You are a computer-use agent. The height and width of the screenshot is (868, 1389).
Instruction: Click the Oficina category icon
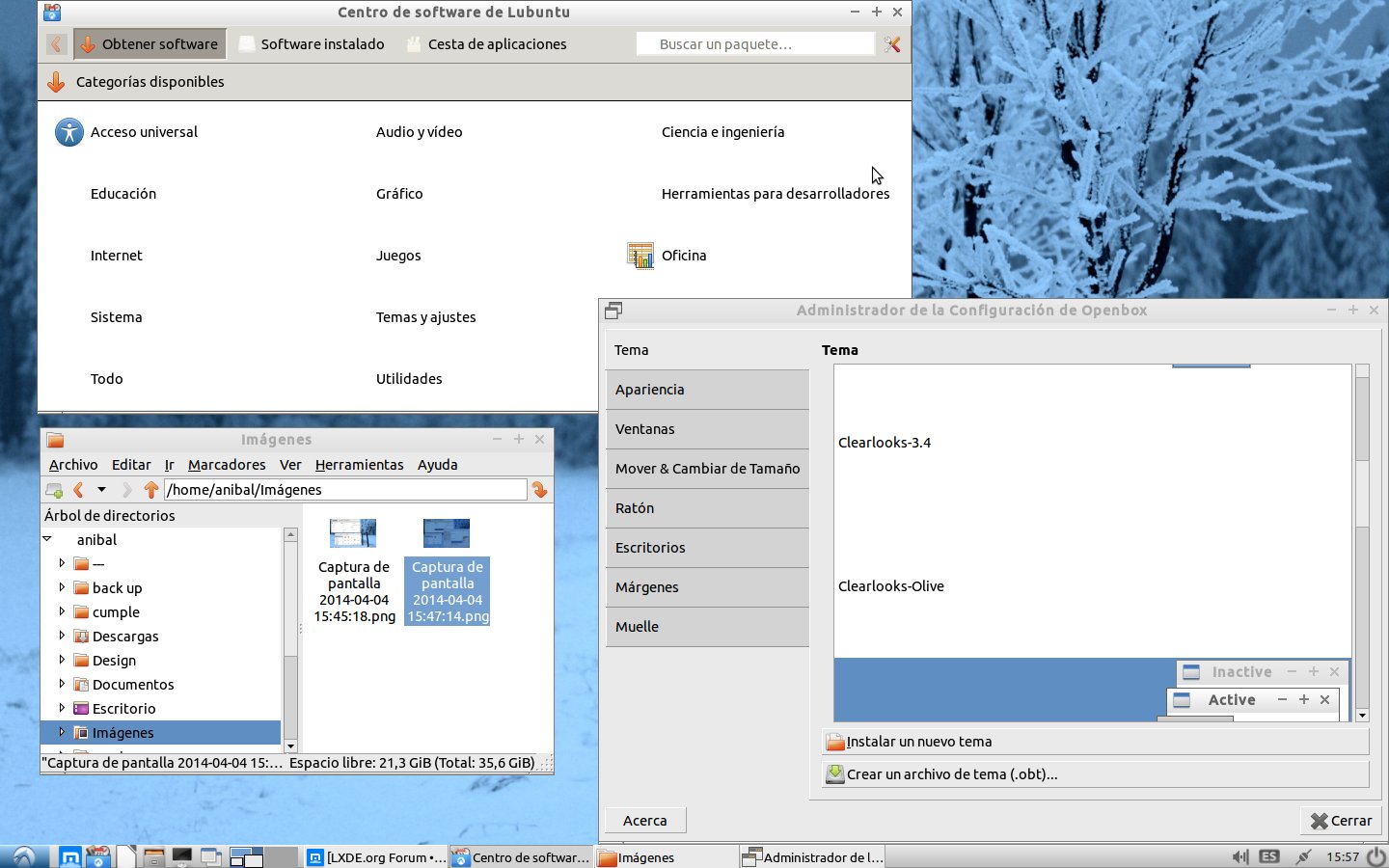click(x=640, y=256)
